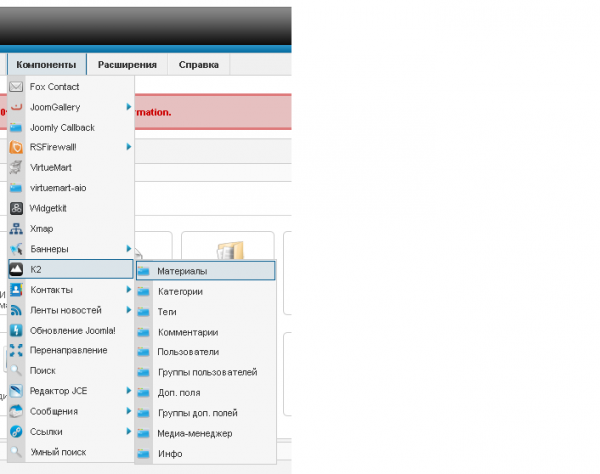600x474 pixels.
Task: Click the Инфо folder icon
Action: coord(143,454)
